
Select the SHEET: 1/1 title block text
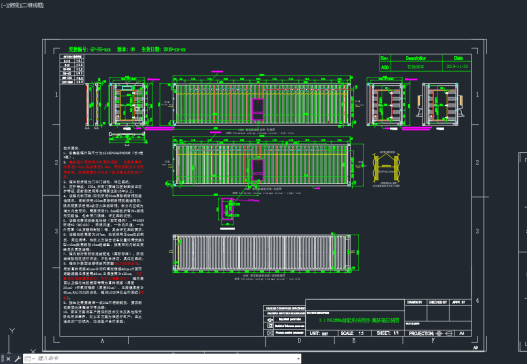pyautogui.click(x=388, y=333)
